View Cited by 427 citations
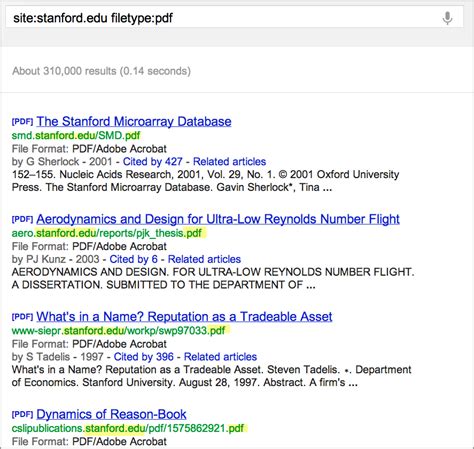The width and height of the screenshot is (474, 449). coord(153,162)
